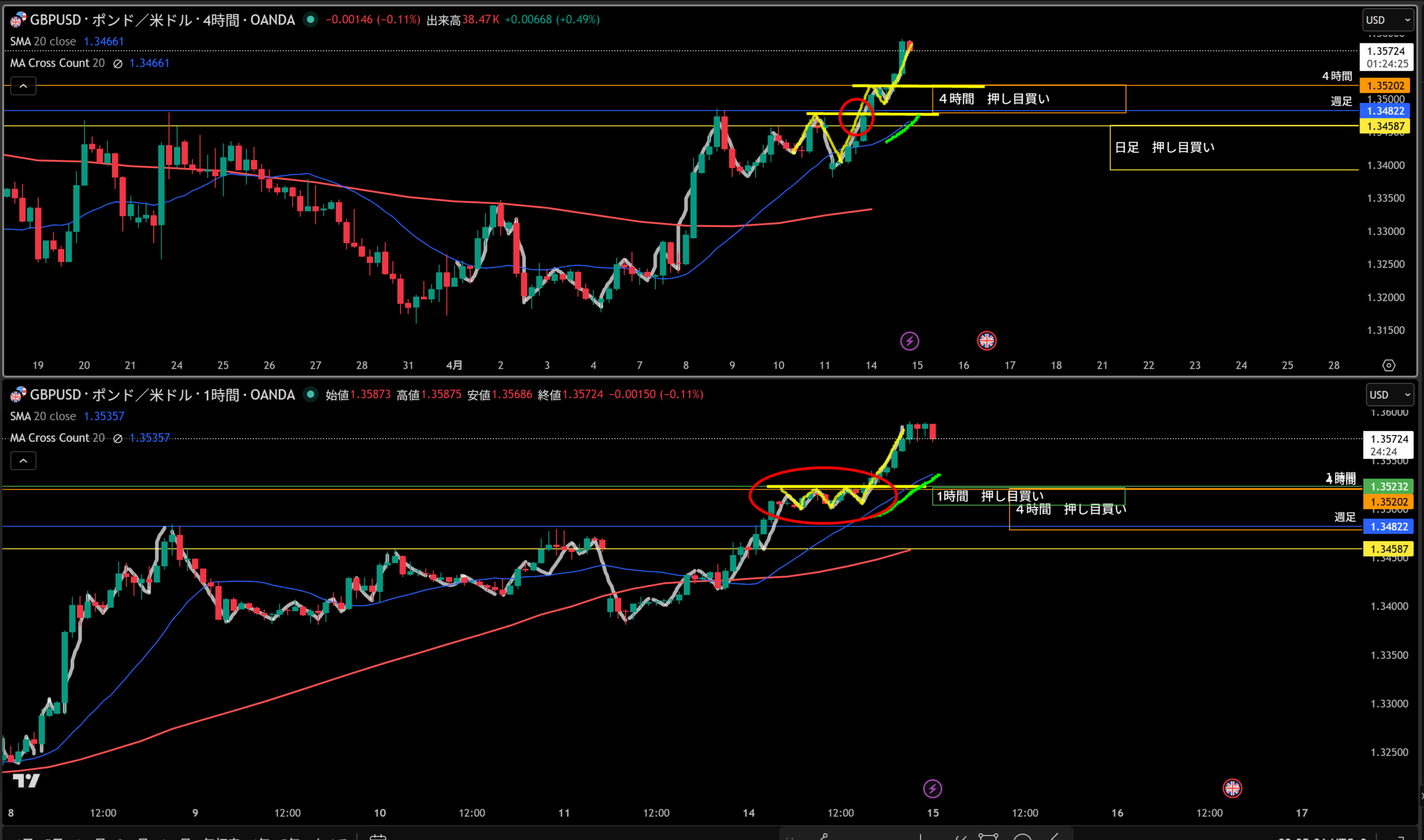The width and height of the screenshot is (1424, 840).
Task: Collapse the indicator legend on upper chart
Action: [23, 87]
